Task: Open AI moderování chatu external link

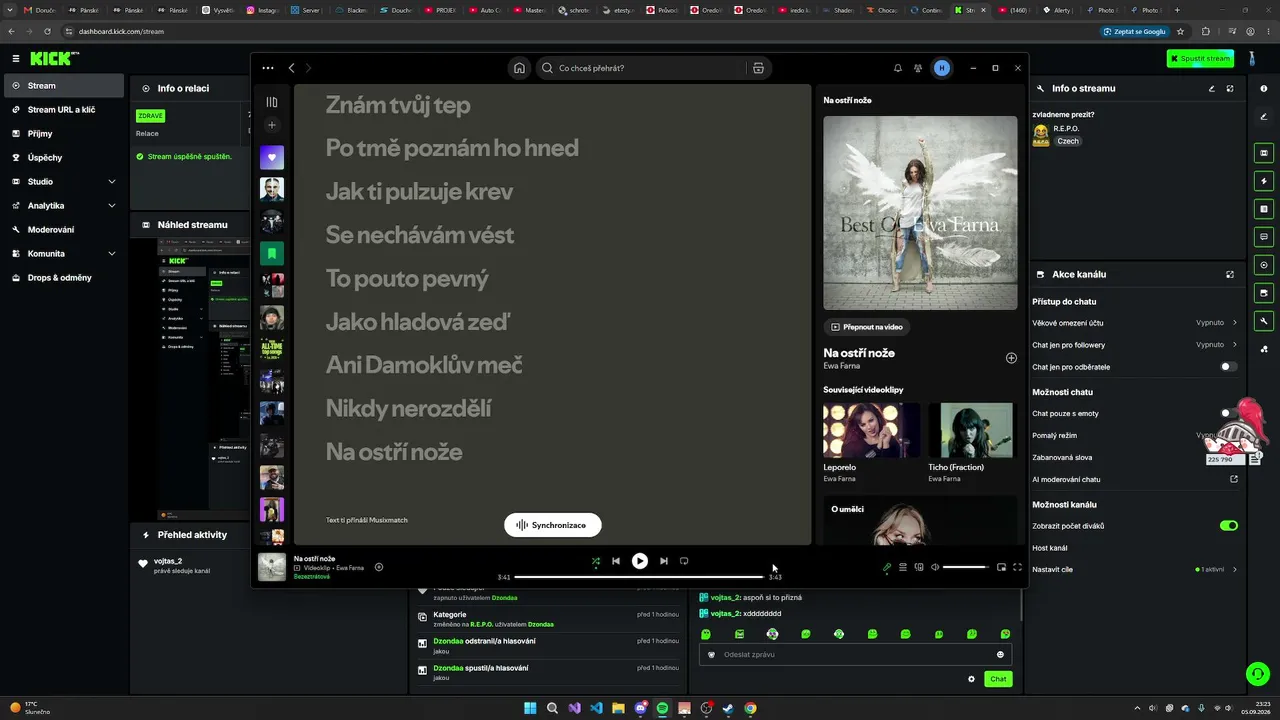Action: click(1233, 479)
